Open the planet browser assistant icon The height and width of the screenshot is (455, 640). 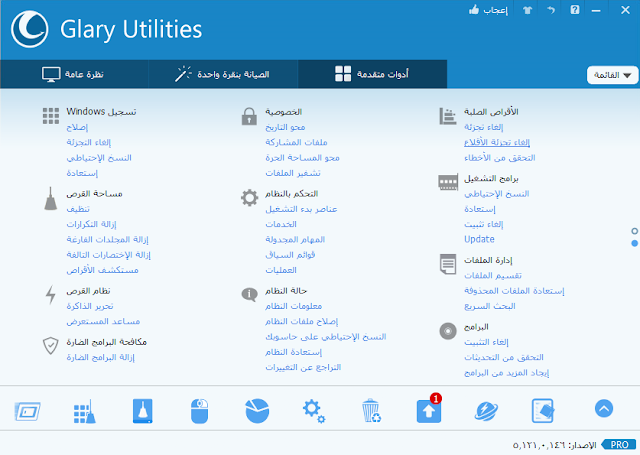pyautogui.click(x=486, y=411)
